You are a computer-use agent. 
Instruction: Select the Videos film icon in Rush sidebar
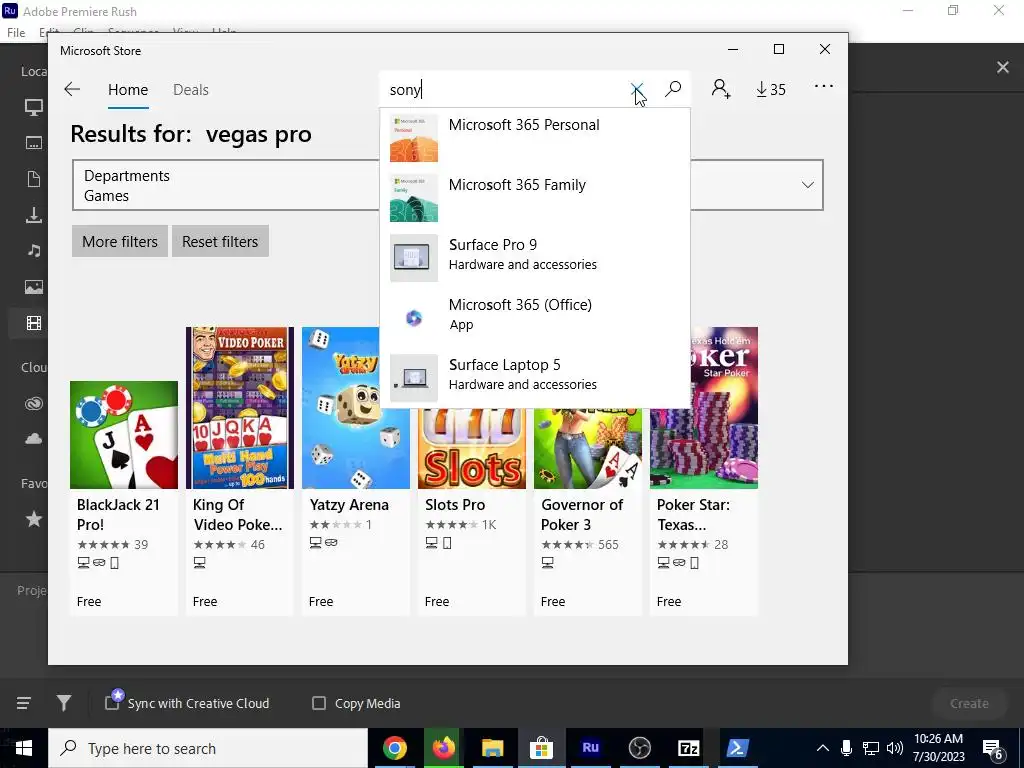point(33,323)
